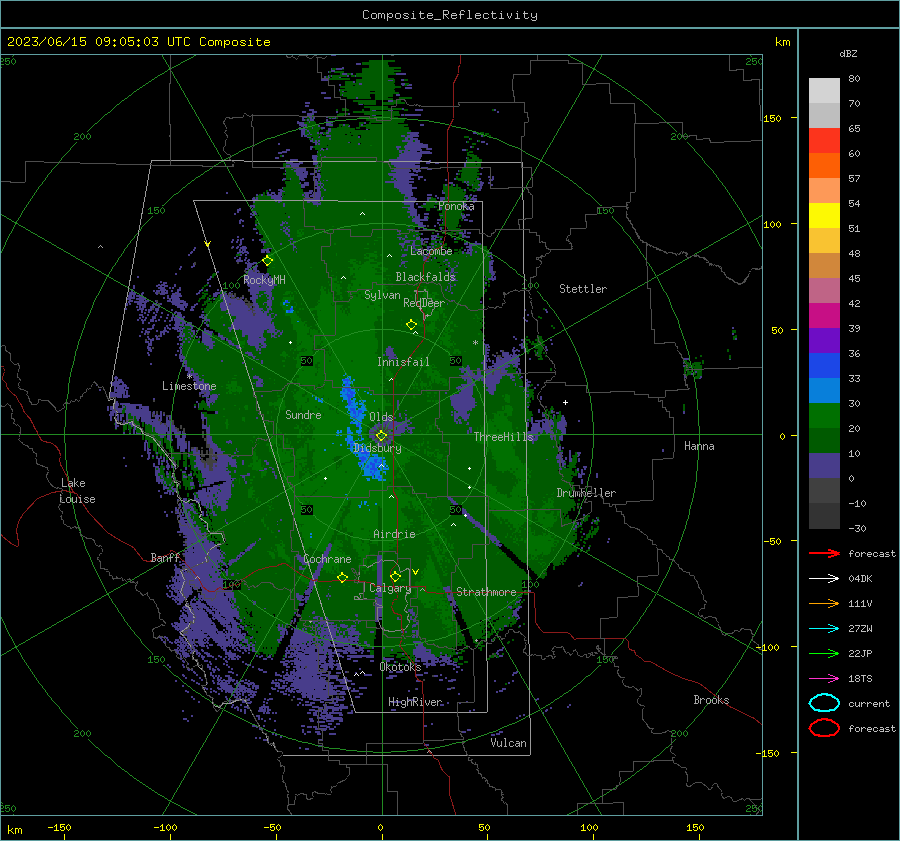Click the yellow diamond marker below Cochrane
The width and height of the screenshot is (900, 841).
[x=343, y=577]
